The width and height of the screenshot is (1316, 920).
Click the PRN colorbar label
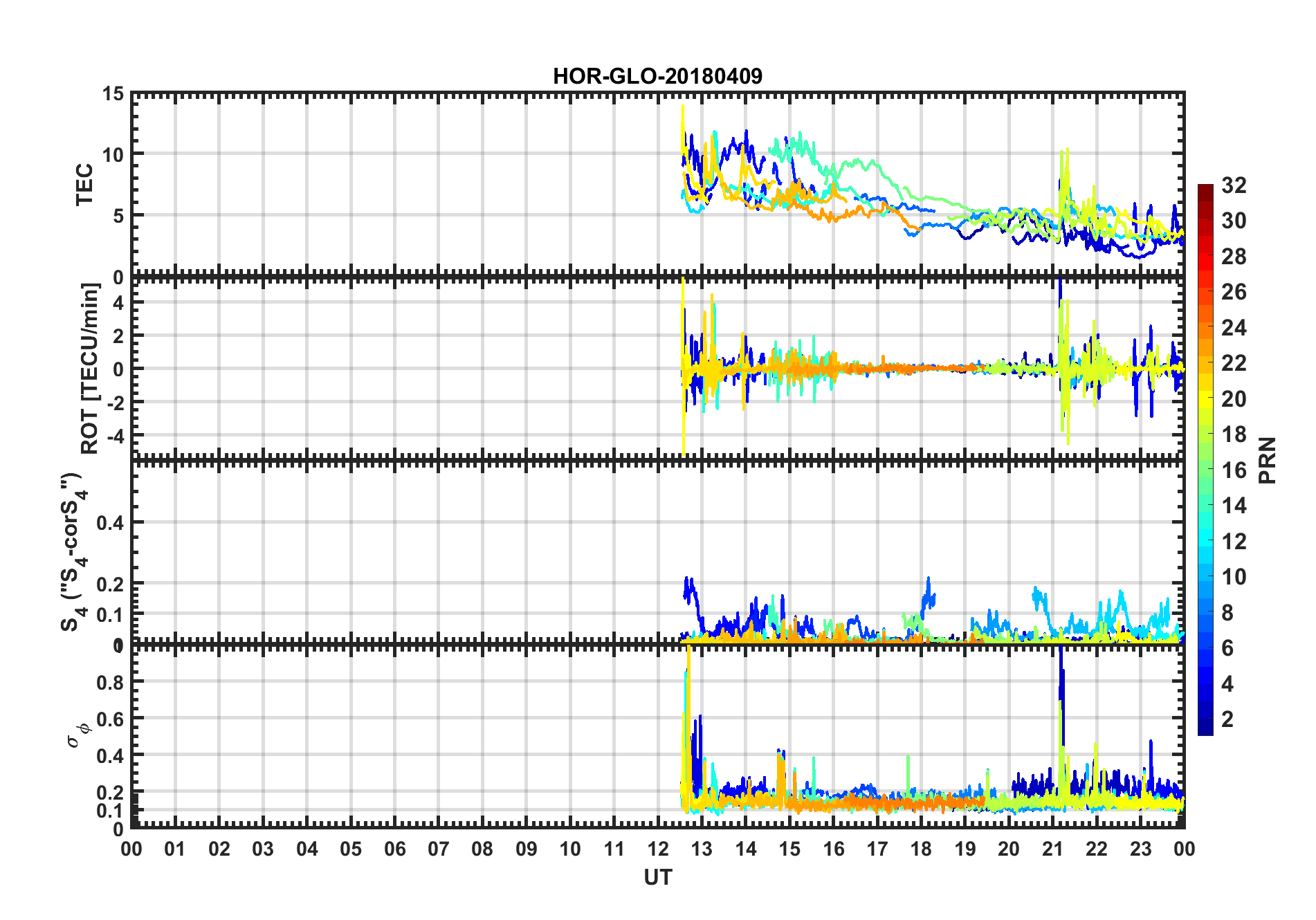tap(1268, 461)
